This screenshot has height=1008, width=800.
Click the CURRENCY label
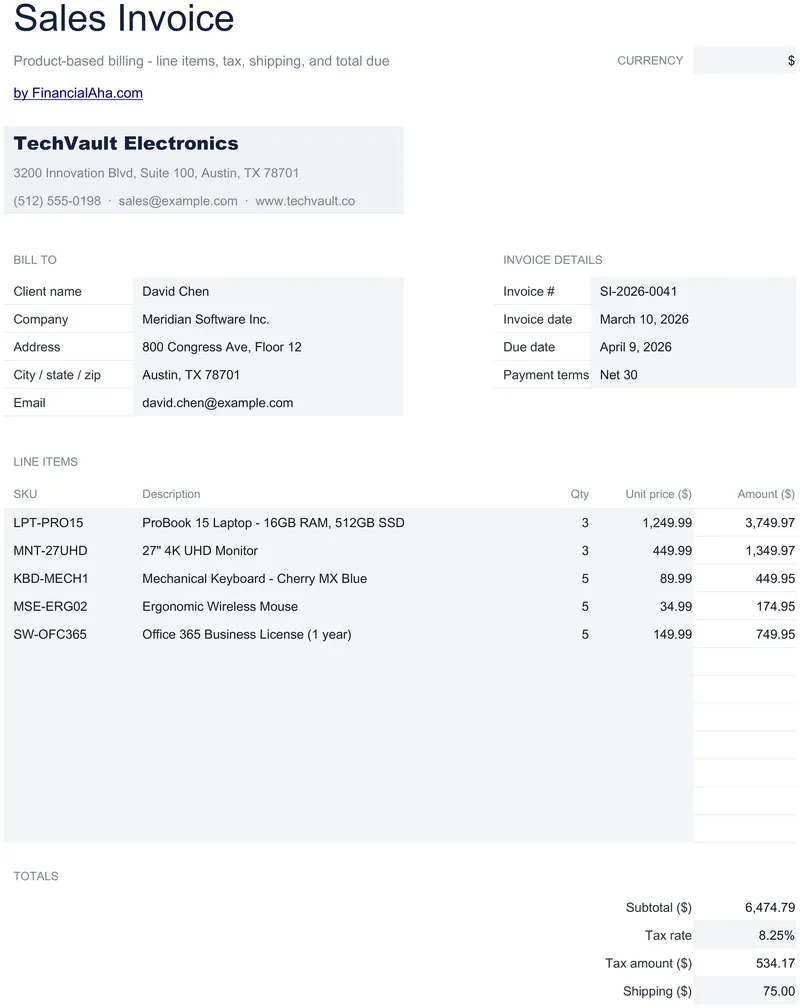point(650,60)
